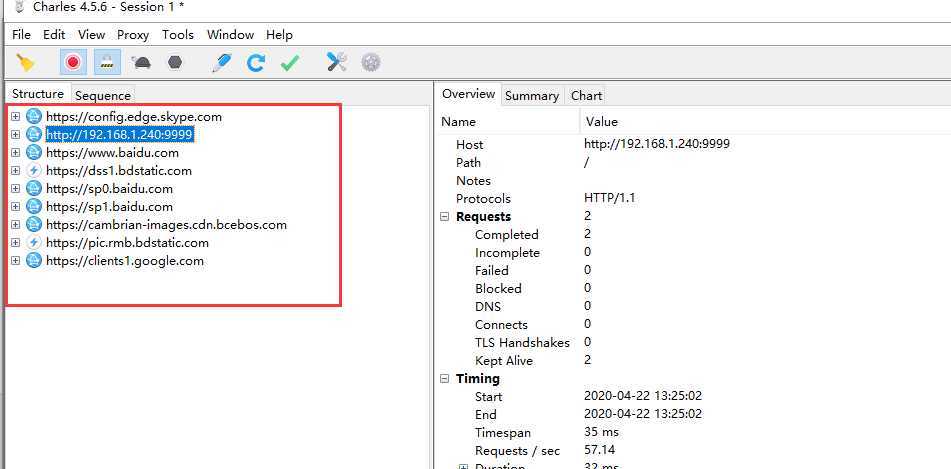The image size is (951, 469).
Task: Open the Edit menu
Action: pyautogui.click(x=54, y=35)
